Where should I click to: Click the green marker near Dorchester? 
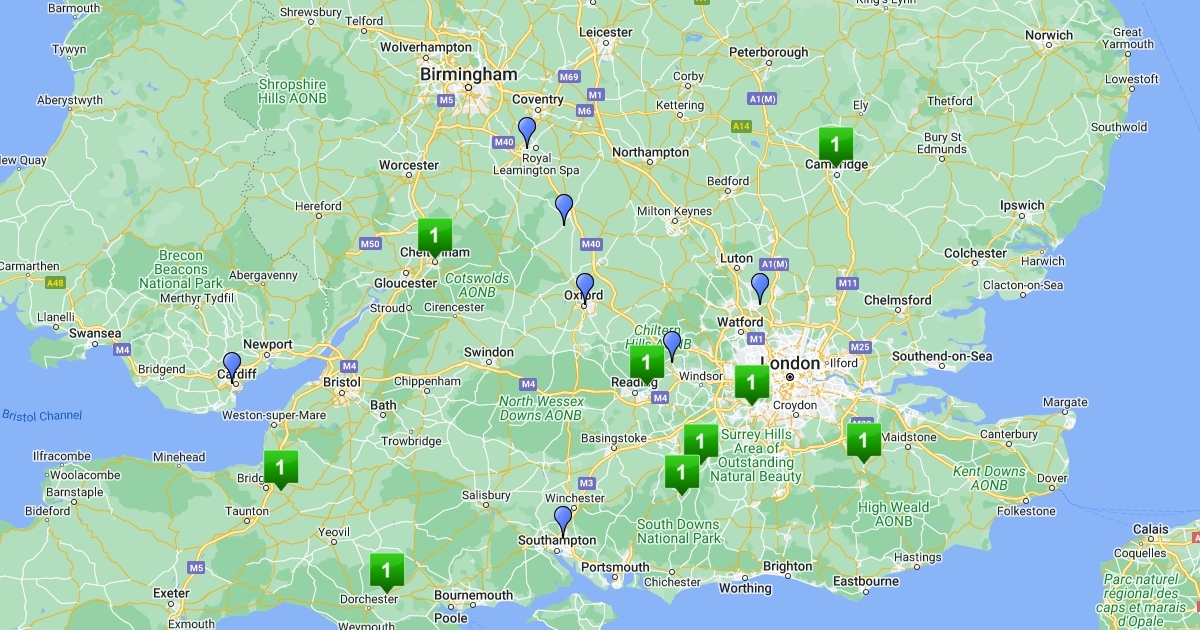pos(387,572)
